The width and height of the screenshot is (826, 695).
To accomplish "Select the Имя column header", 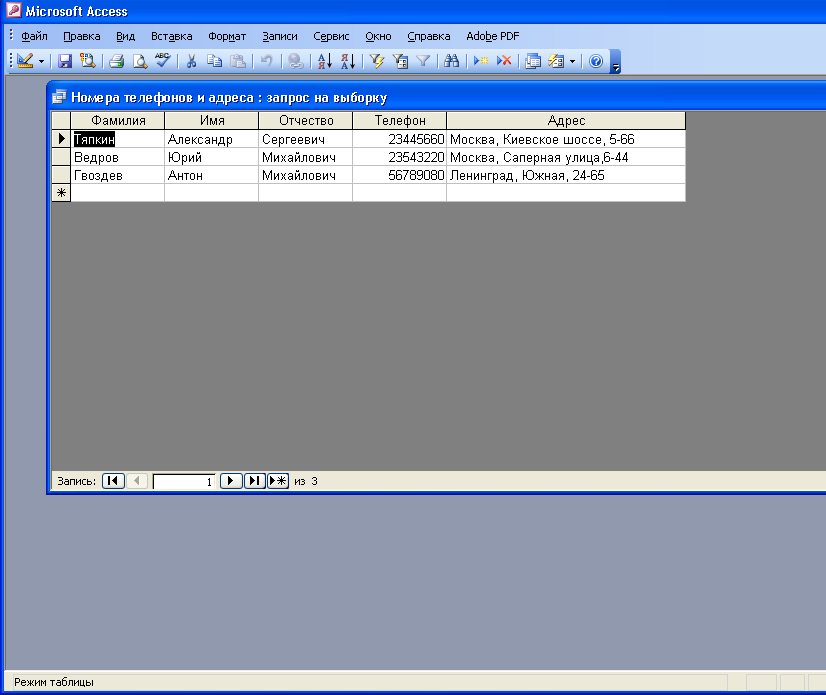I will pos(212,121).
